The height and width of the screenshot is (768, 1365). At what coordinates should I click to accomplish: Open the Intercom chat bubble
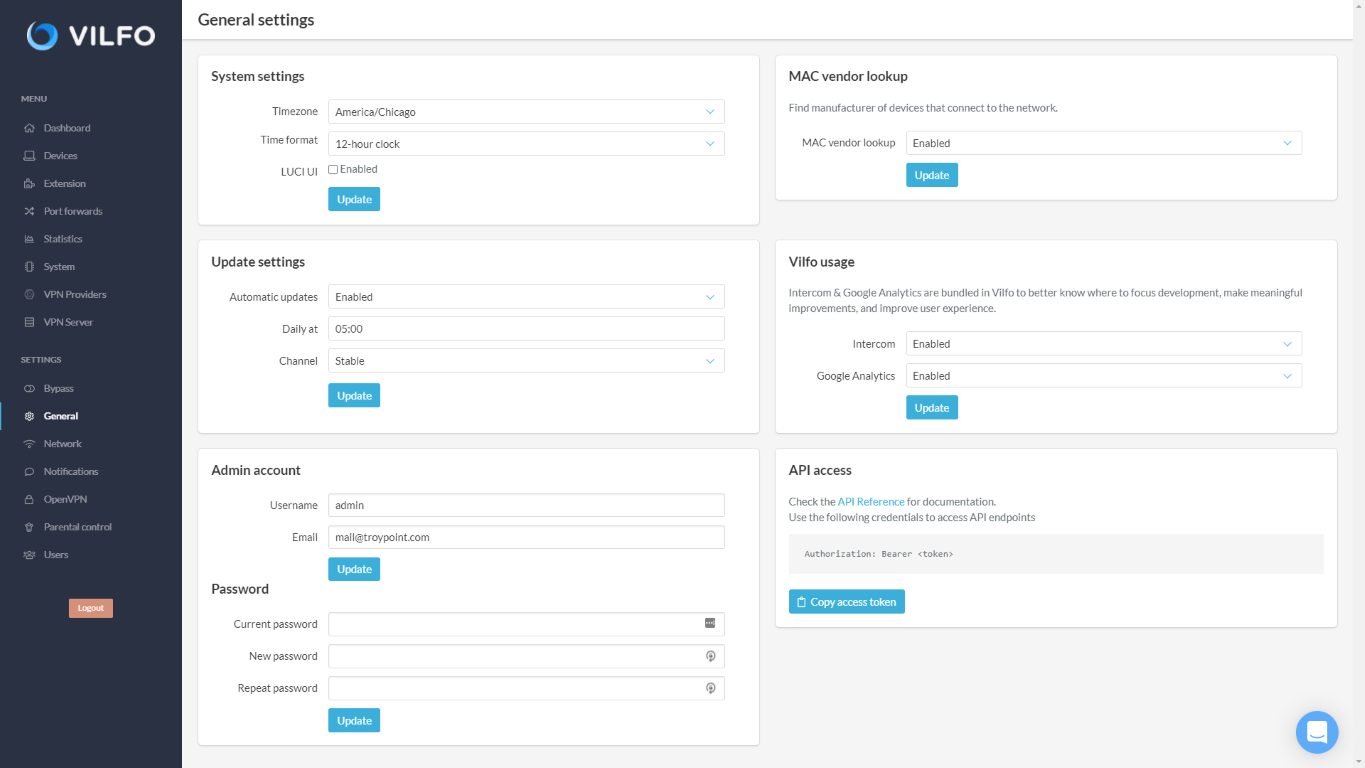click(1317, 732)
